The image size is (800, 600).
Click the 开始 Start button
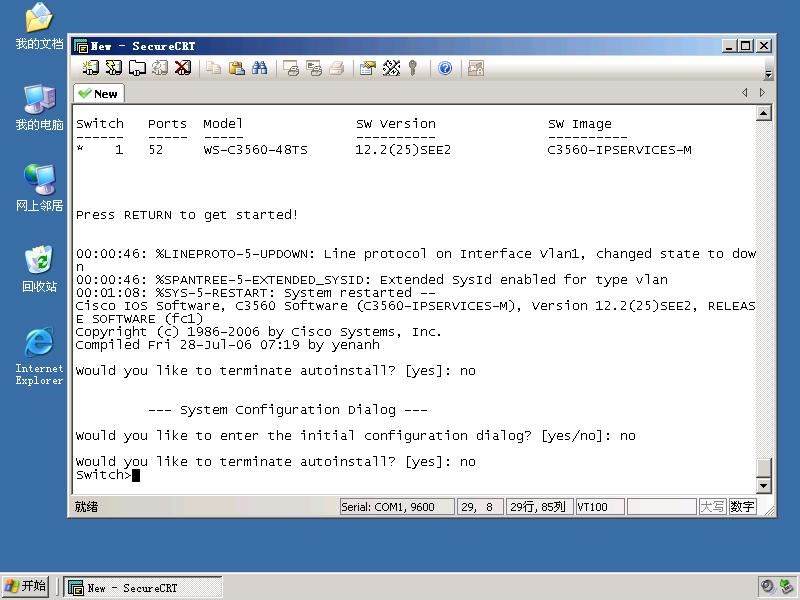(x=26, y=586)
